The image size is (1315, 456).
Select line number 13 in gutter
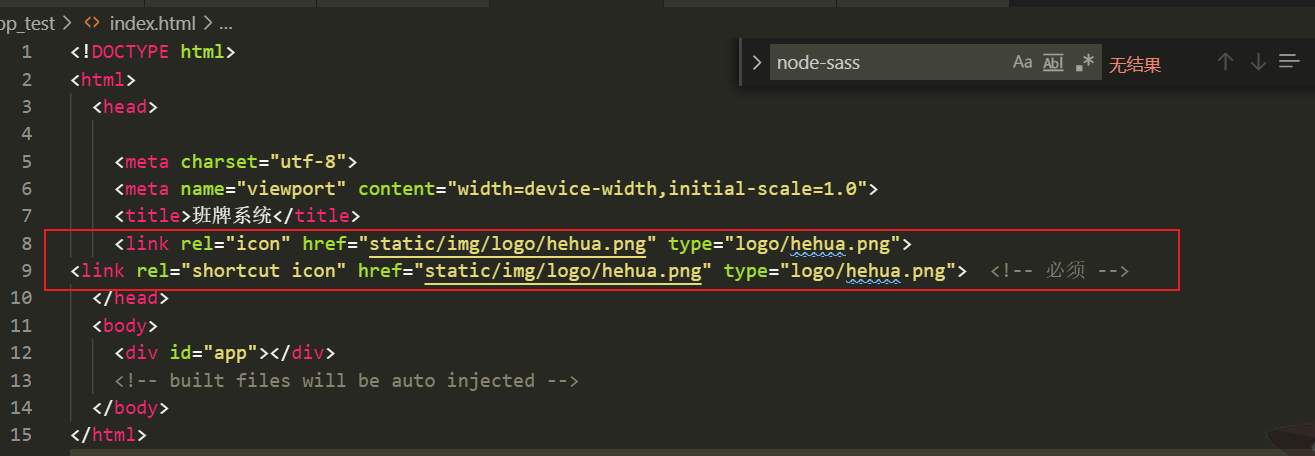coord(21,380)
